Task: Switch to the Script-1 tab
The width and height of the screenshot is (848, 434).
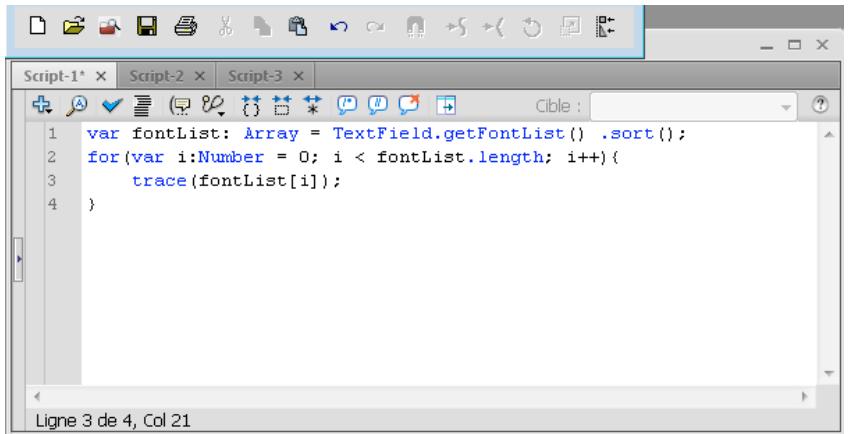Action: pos(54,76)
